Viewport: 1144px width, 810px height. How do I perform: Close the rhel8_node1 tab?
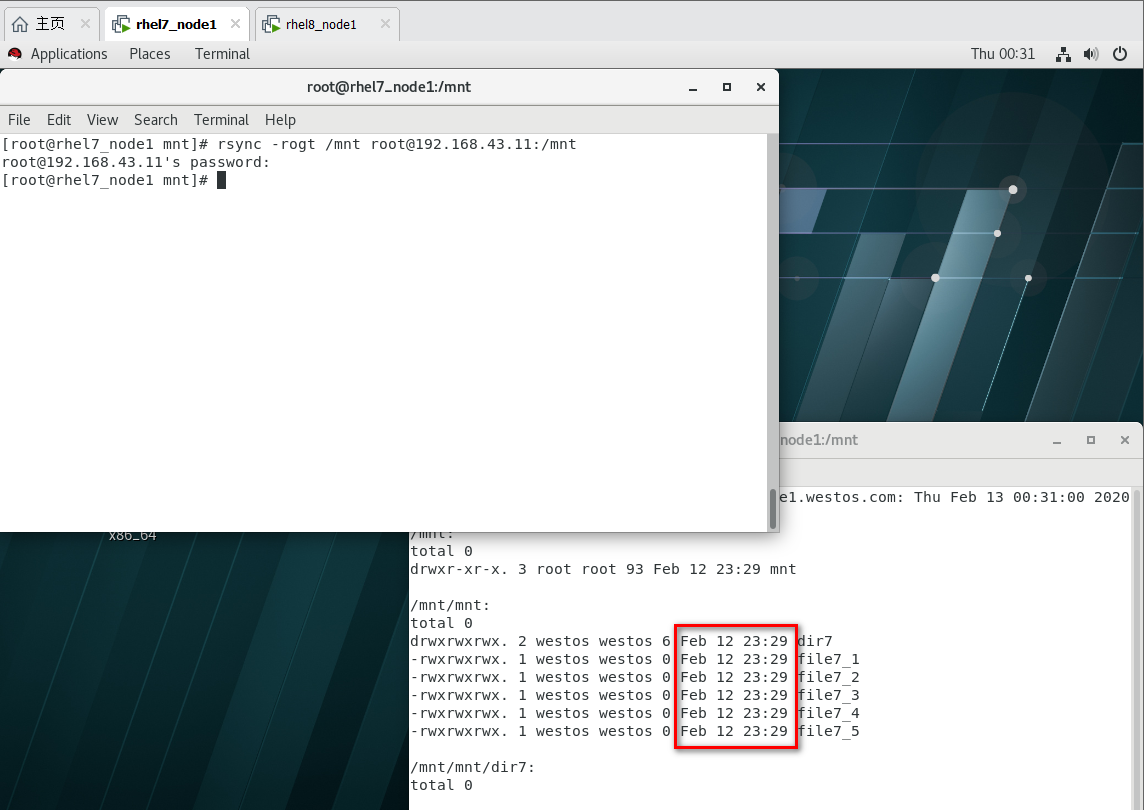pos(385,24)
